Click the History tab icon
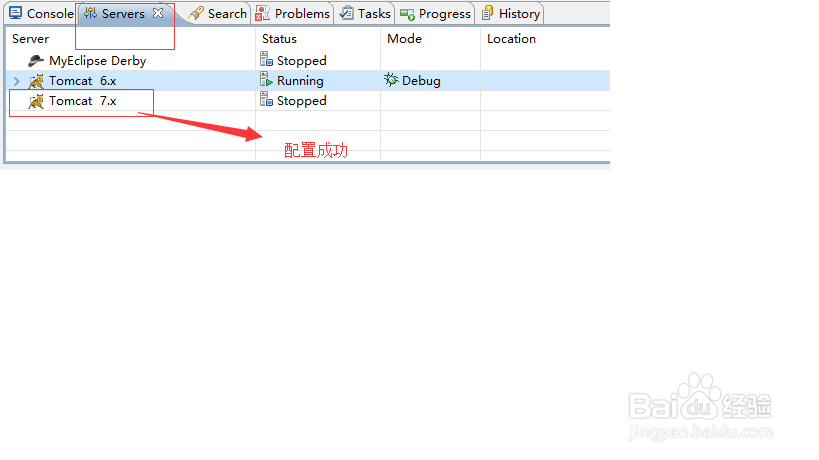This screenshot has width=819, height=460. (487, 13)
